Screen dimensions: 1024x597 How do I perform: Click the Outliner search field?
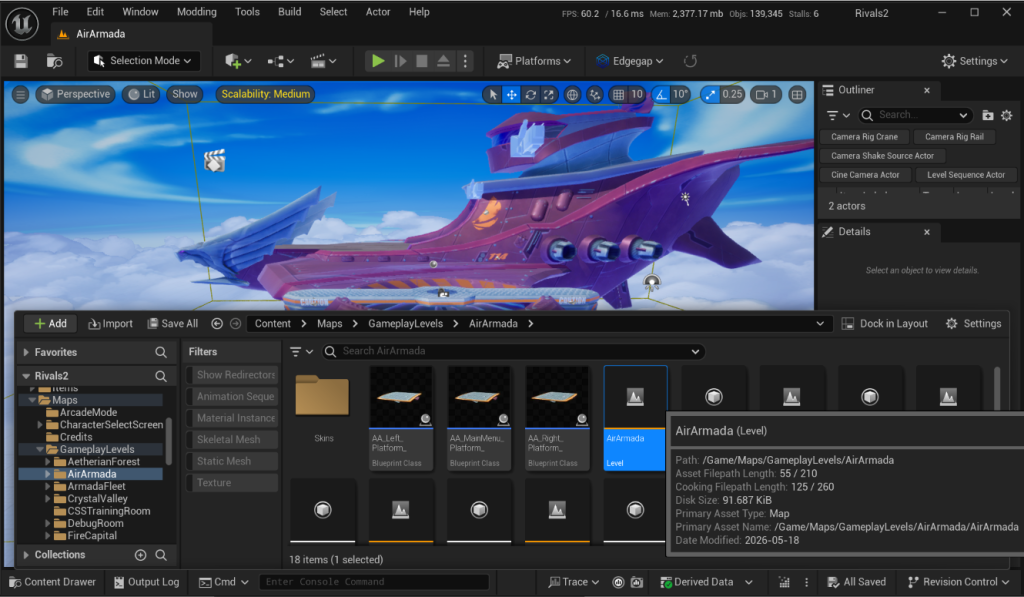915,115
